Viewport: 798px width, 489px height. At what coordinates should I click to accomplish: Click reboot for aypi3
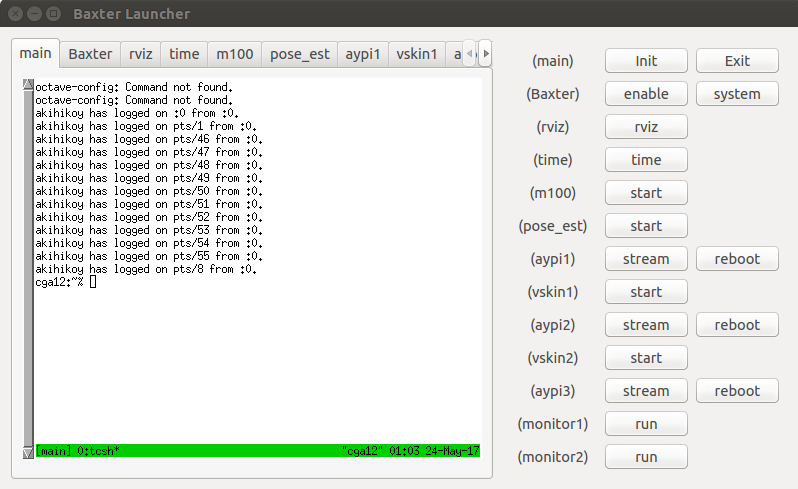(x=737, y=391)
